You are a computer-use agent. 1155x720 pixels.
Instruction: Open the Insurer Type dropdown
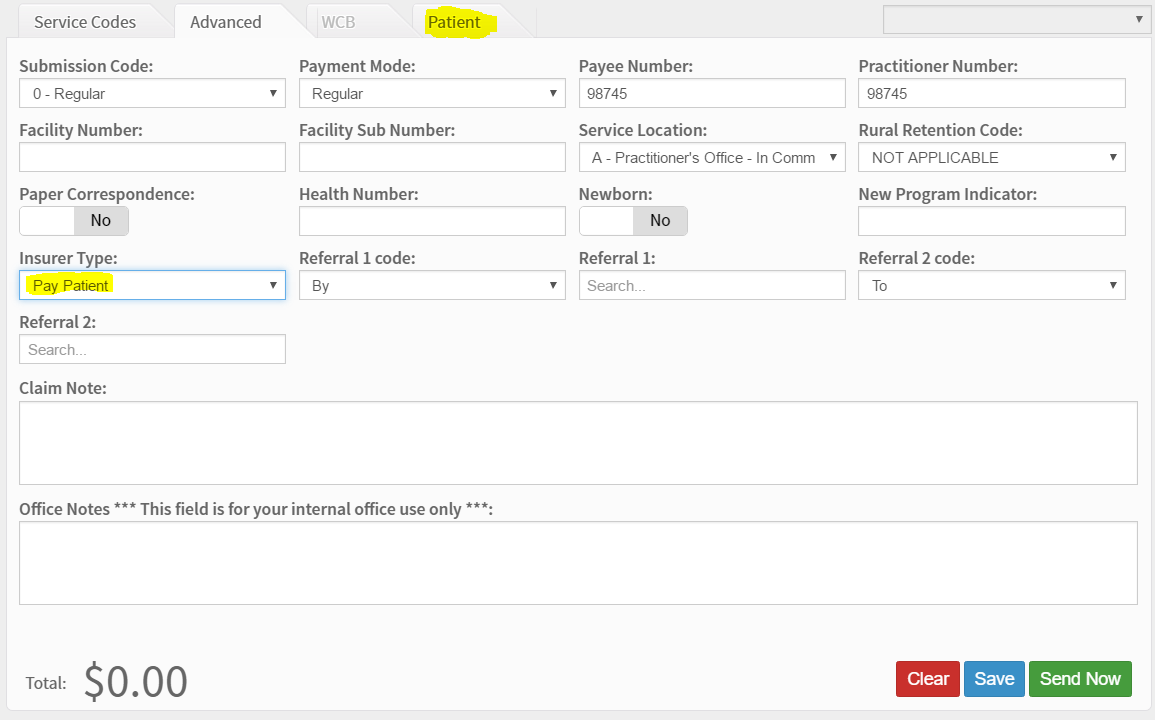click(x=152, y=285)
